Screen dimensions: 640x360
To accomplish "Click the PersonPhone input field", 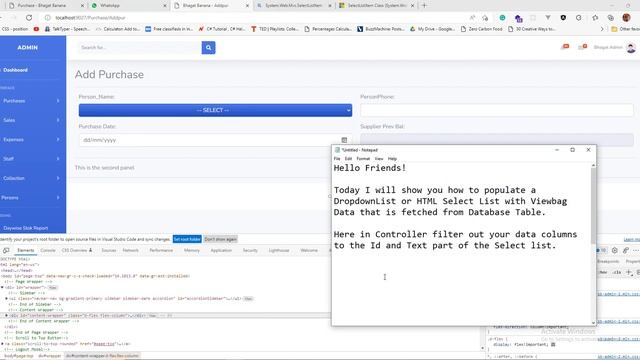I will pyautogui.click(x=497, y=110).
